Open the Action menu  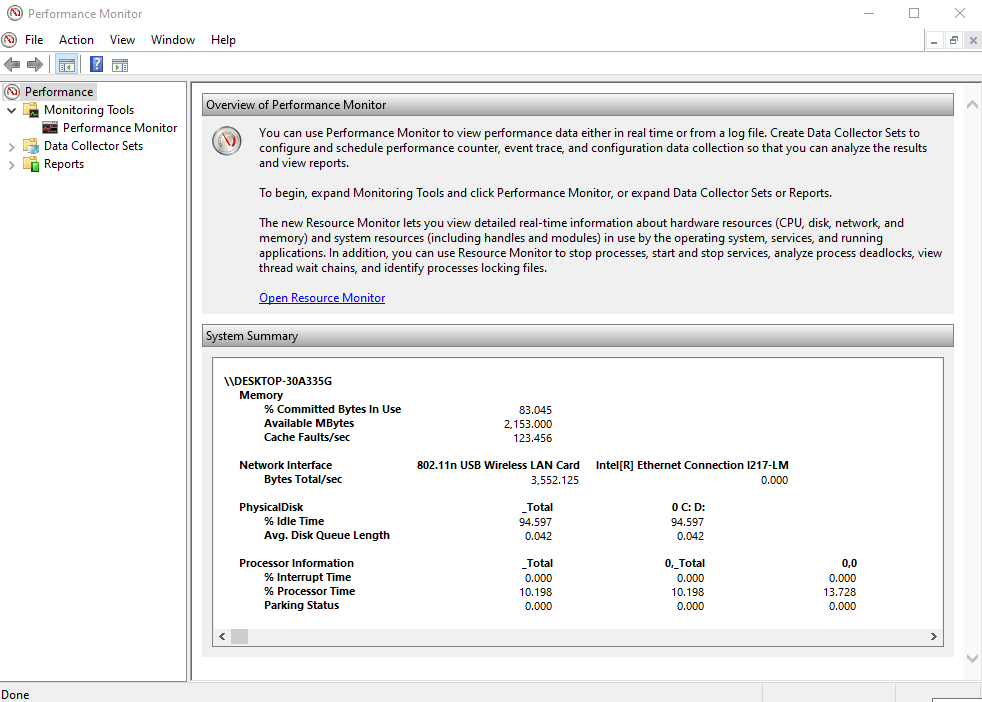tap(76, 40)
